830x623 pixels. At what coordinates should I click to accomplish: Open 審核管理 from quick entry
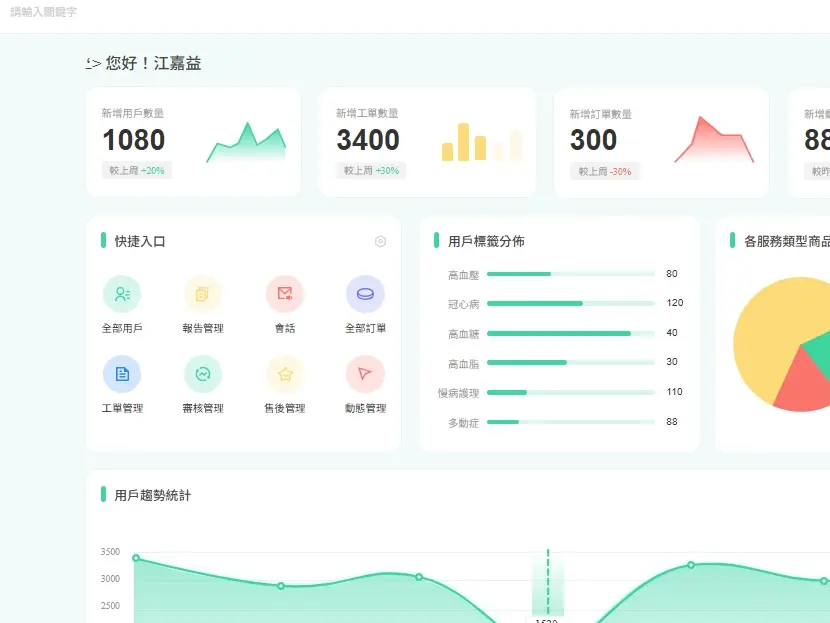(x=203, y=372)
